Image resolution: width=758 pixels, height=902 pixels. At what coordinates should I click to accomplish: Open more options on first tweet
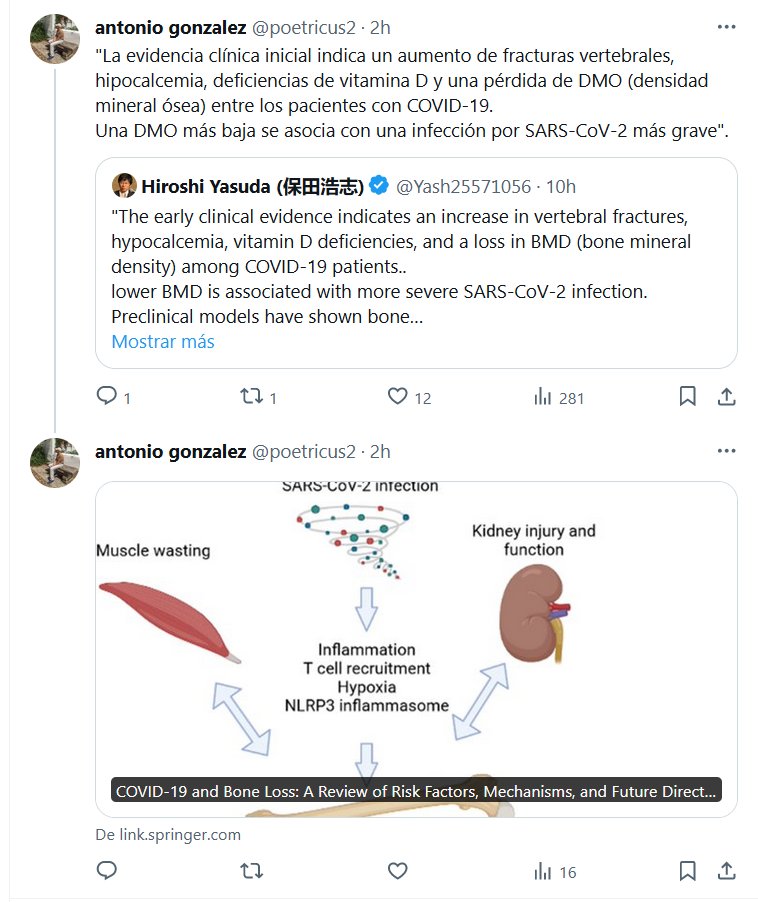(x=726, y=26)
